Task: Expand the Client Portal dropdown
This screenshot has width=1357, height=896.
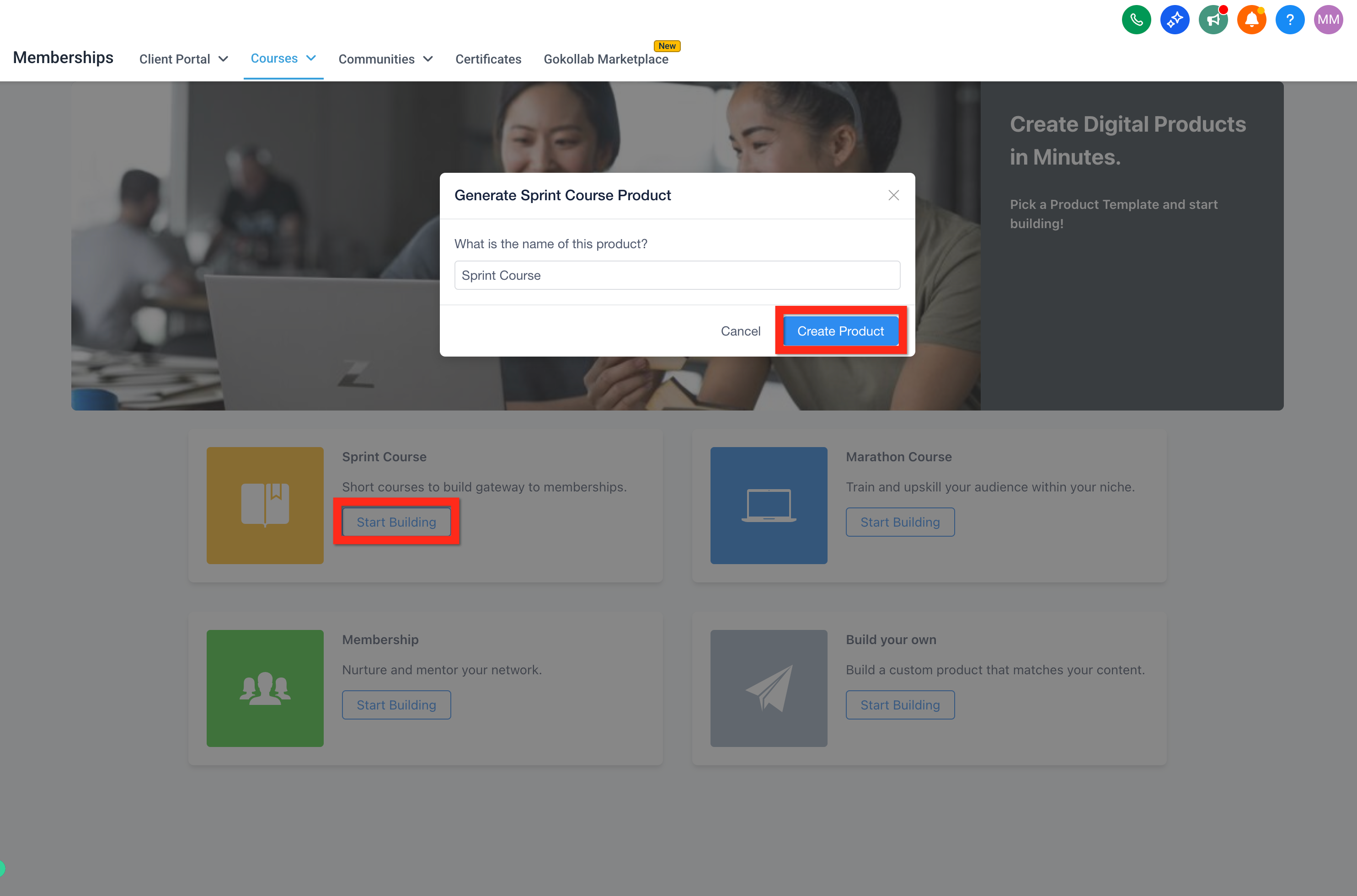Action: click(x=183, y=59)
